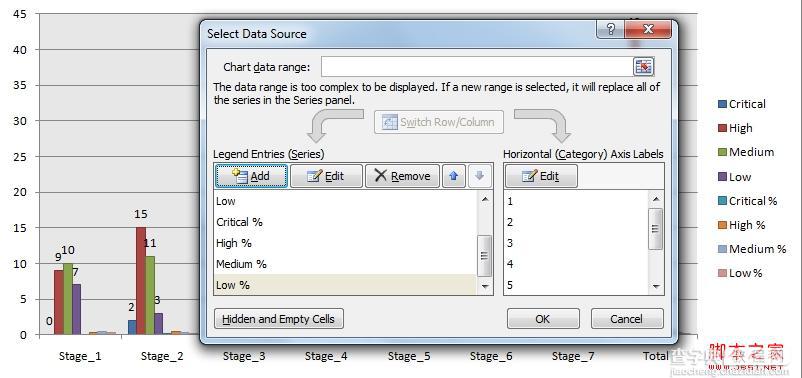Select the Medium % series entry
Image resolution: width=802 pixels, height=378 pixels.
click(x=345, y=264)
